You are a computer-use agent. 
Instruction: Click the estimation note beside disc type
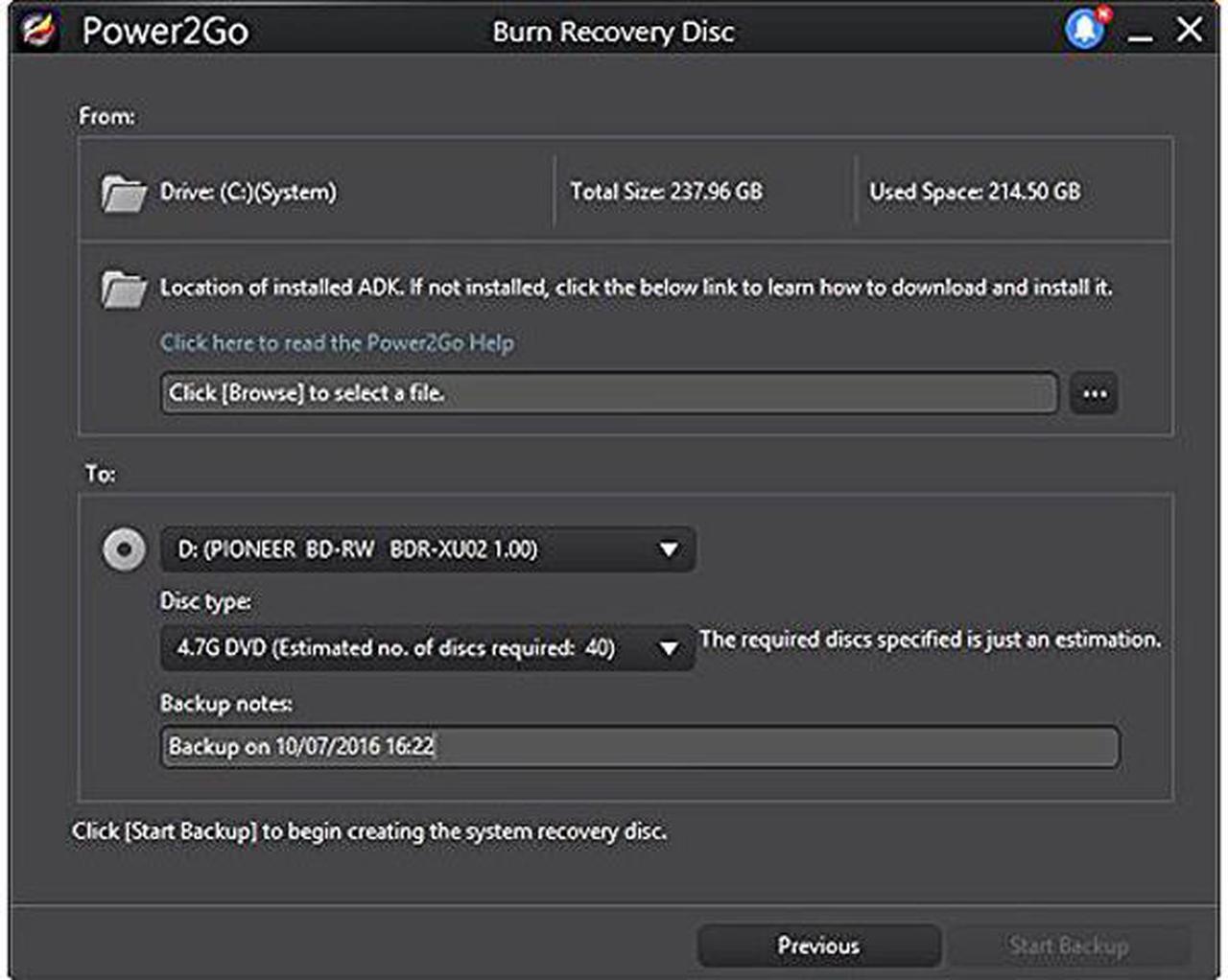(x=930, y=639)
